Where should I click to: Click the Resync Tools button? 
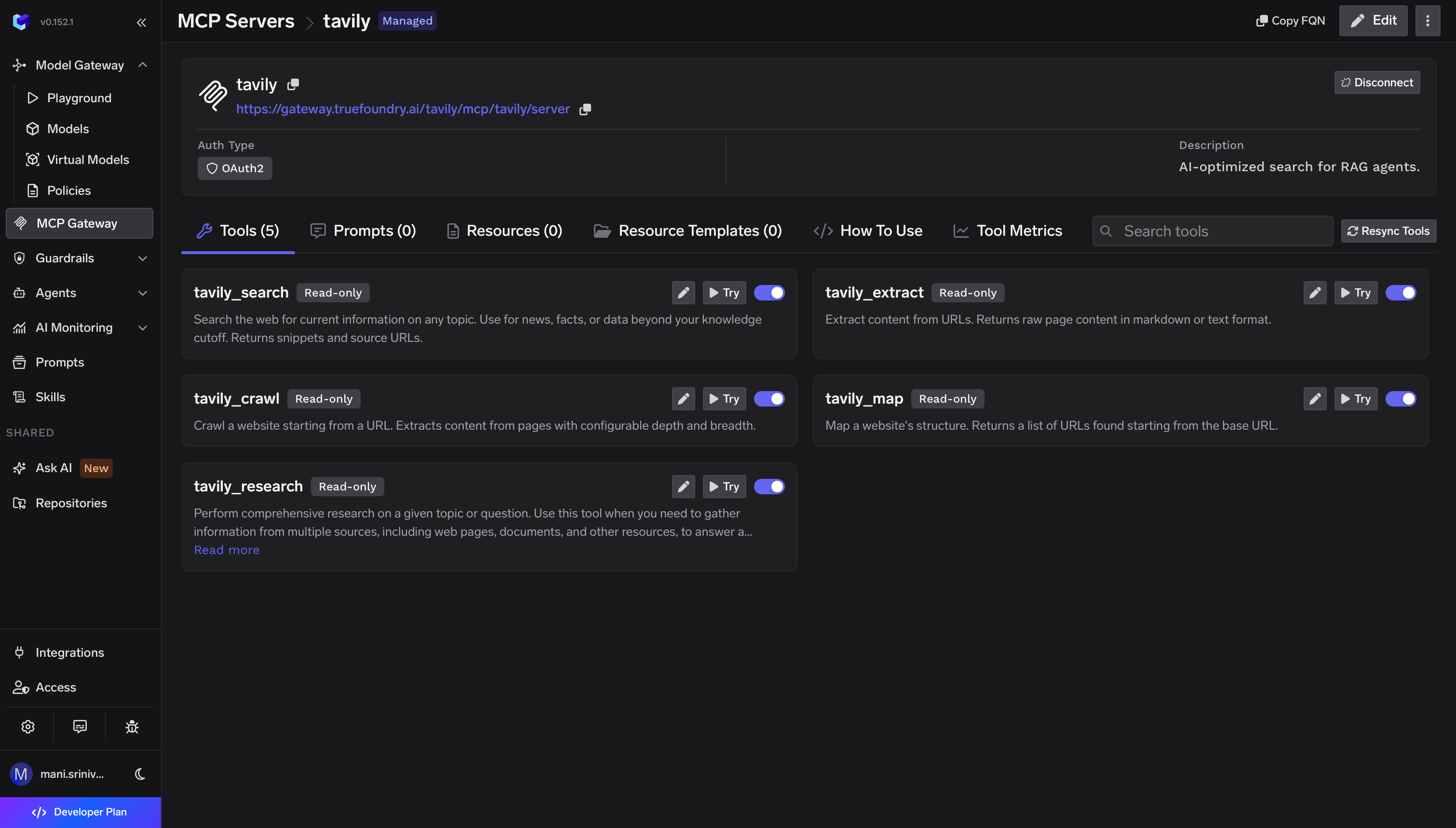(1389, 231)
